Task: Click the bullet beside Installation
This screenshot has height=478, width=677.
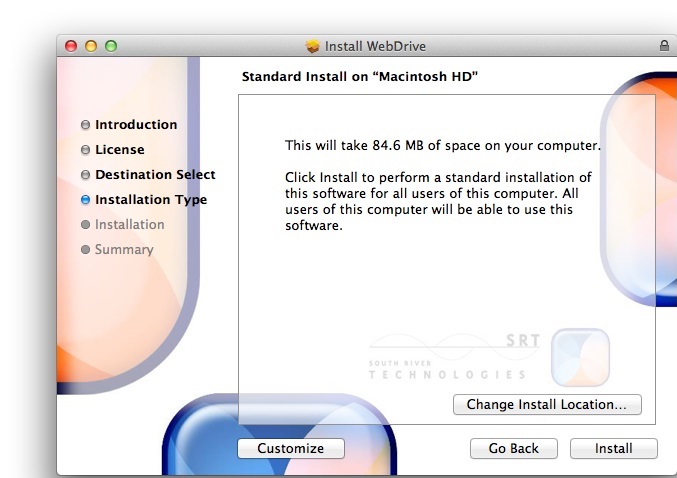Action: click(x=85, y=225)
